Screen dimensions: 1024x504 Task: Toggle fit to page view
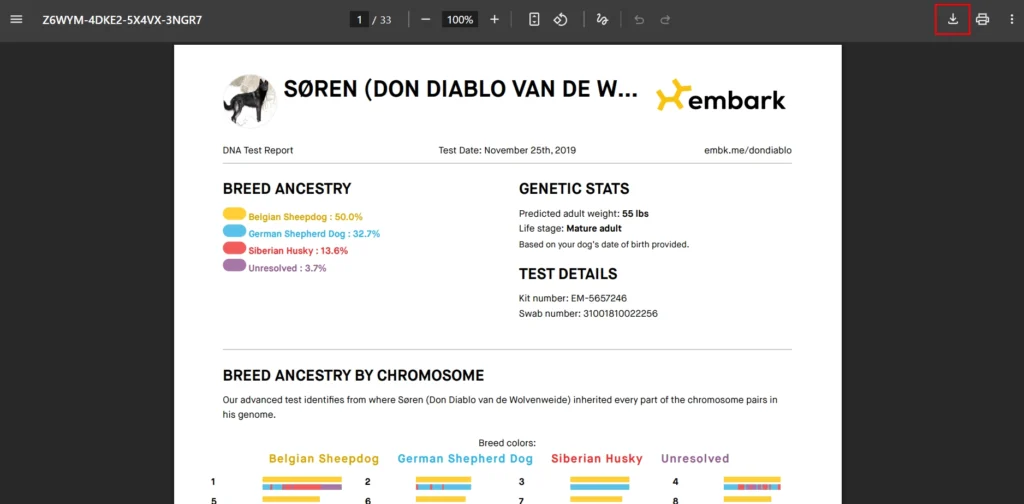coord(535,20)
